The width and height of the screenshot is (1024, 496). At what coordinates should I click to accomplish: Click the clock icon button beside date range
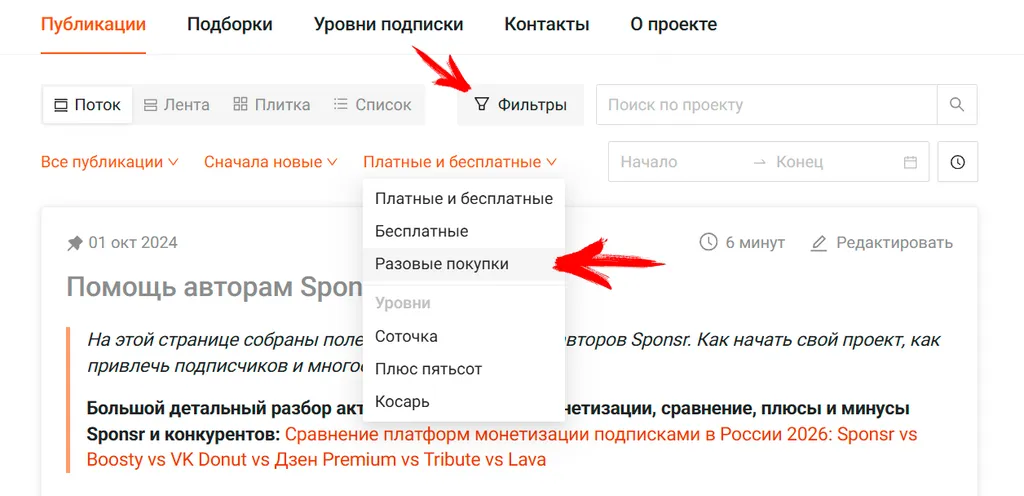click(957, 162)
